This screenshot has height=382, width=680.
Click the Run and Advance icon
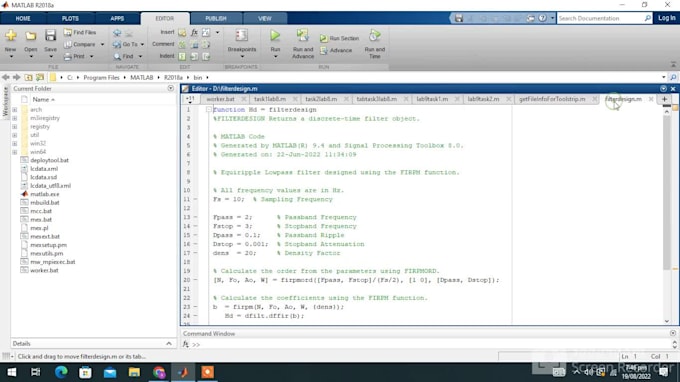click(x=303, y=36)
